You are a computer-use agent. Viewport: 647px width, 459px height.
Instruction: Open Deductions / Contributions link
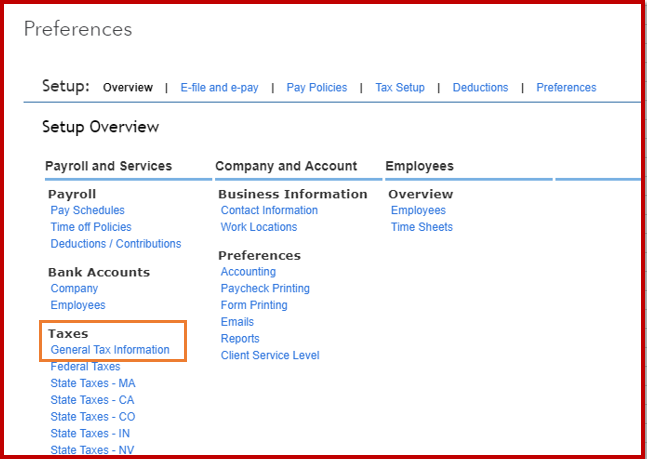tap(116, 244)
